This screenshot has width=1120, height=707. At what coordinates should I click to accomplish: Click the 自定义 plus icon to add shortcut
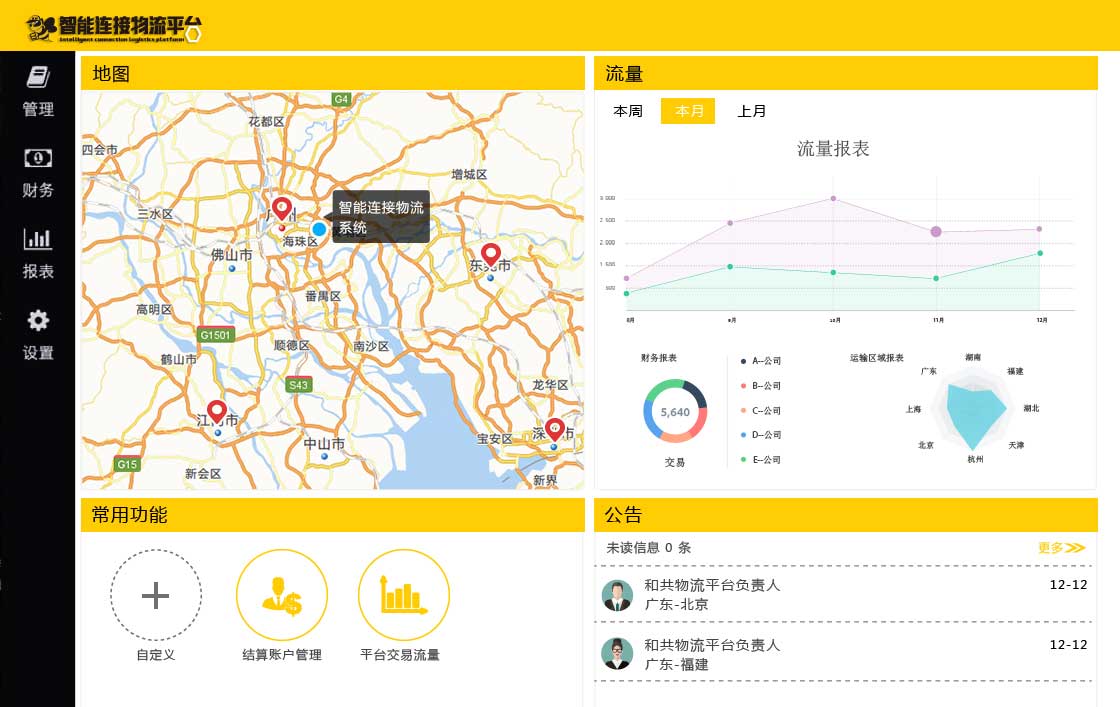[x=155, y=595]
